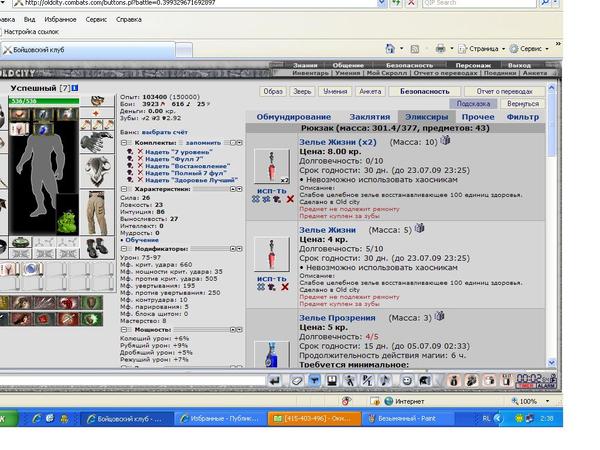Click the walking man icon in chat bar

pos(350,380)
